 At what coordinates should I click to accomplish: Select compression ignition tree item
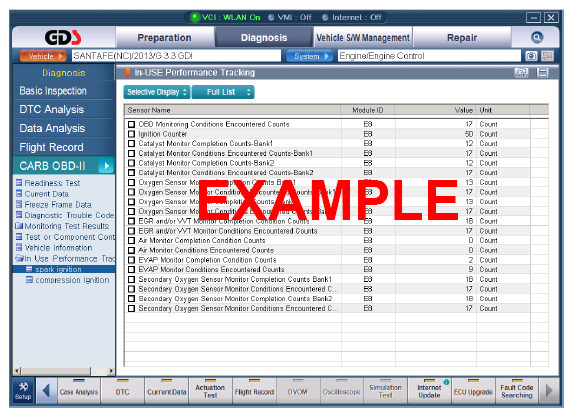point(72,280)
